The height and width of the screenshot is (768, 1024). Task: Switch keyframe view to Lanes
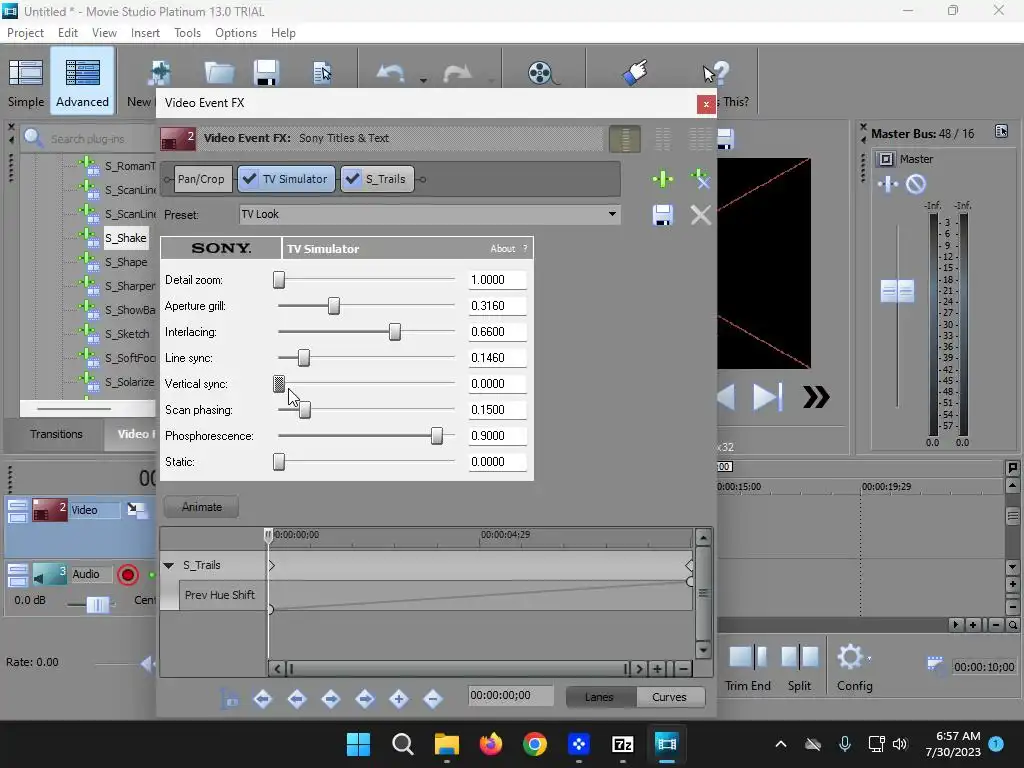(x=600, y=697)
